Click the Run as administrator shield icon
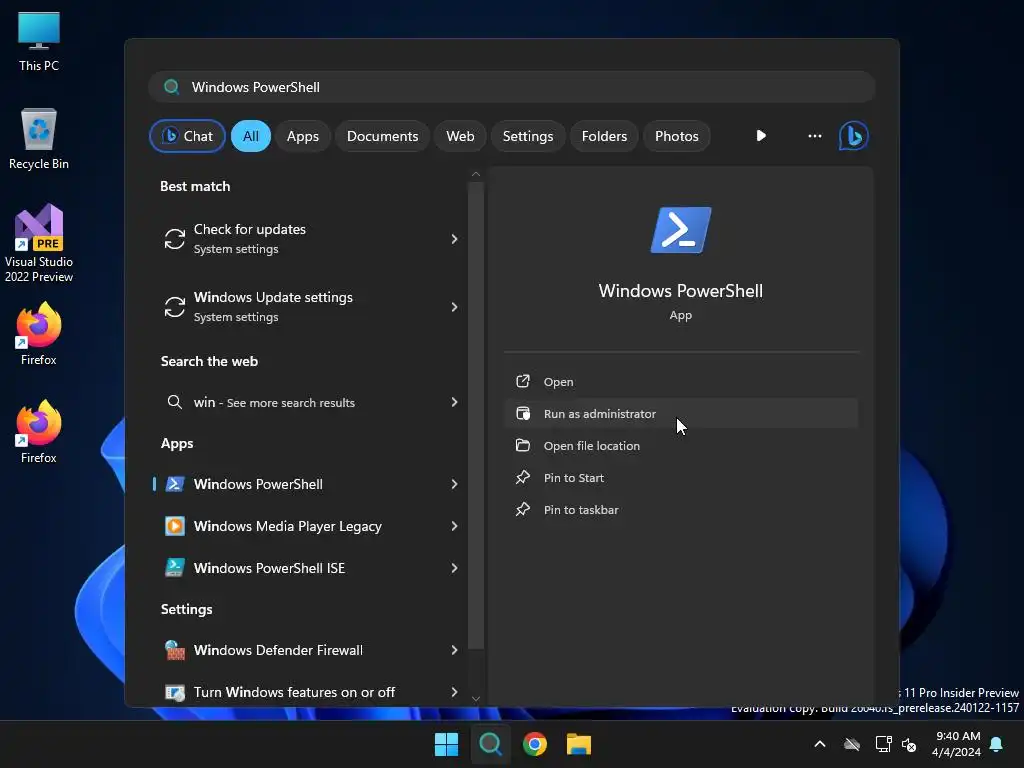Screen dimensions: 1024x768 pyautogui.click(x=522, y=413)
